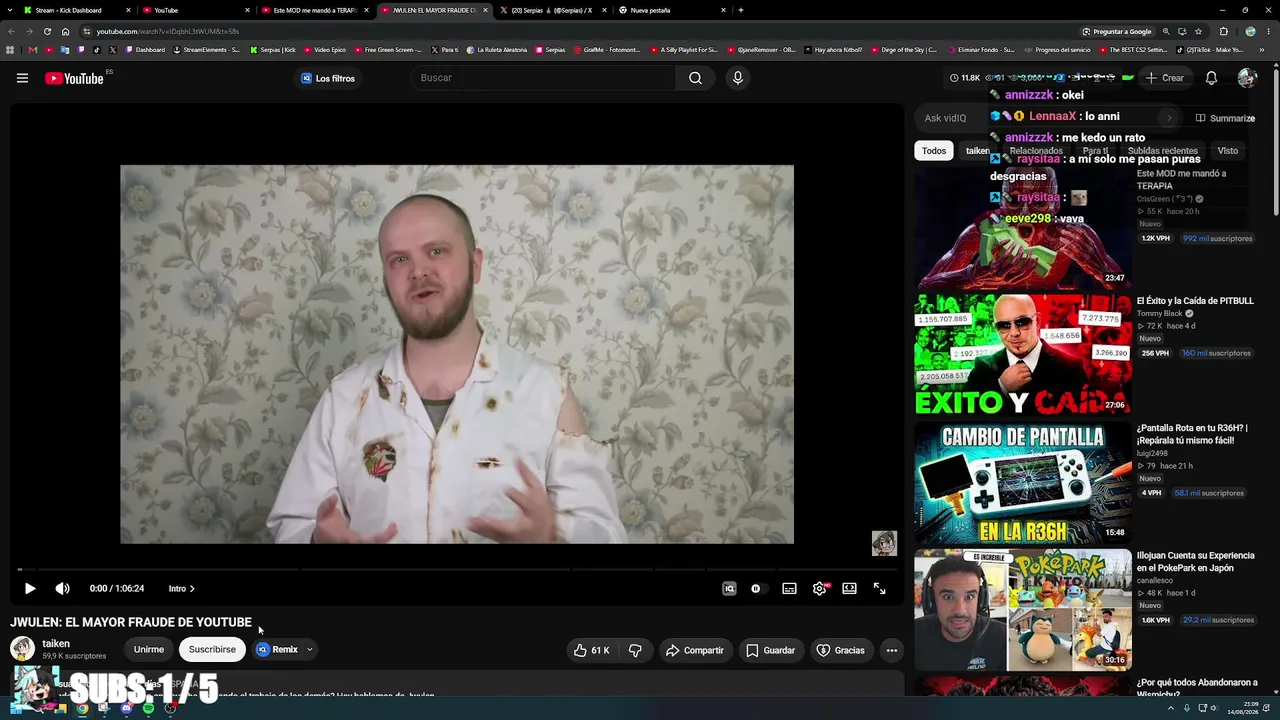Select the Todos filter chip
The width and height of the screenshot is (1280, 720).
tap(934, 151)
